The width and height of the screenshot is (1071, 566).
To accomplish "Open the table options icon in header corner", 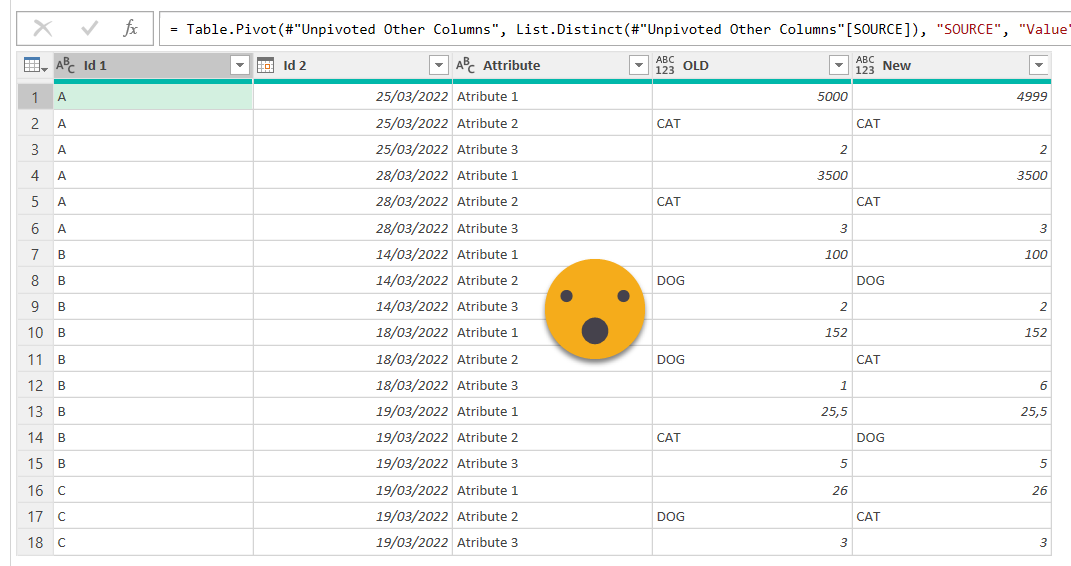I will pyautogui.click(x=34, y=66).
